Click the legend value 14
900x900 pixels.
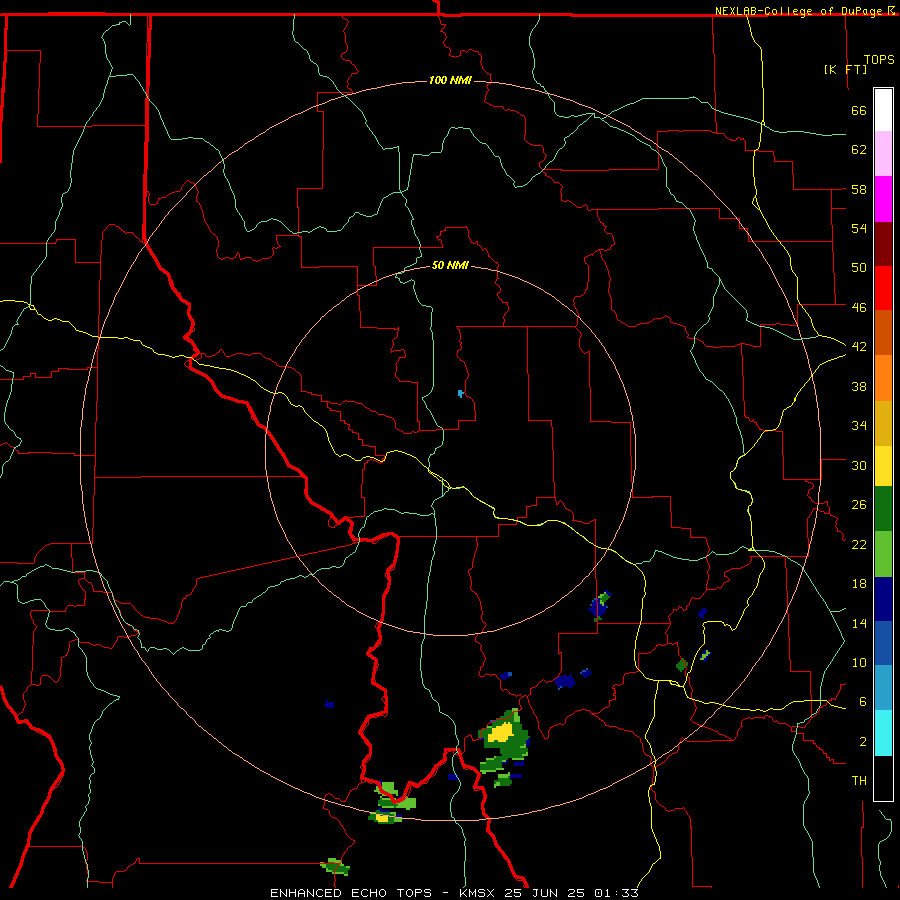click(x=859, y=623)
